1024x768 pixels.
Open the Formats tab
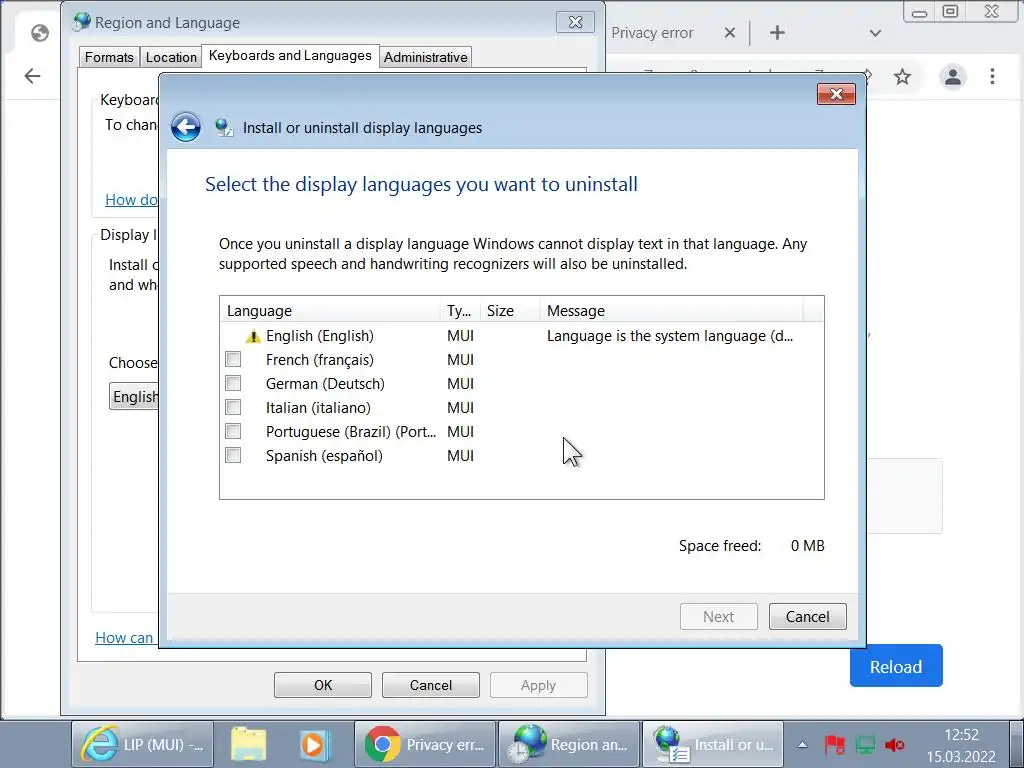pyautogui.click(x=109, y=57)
